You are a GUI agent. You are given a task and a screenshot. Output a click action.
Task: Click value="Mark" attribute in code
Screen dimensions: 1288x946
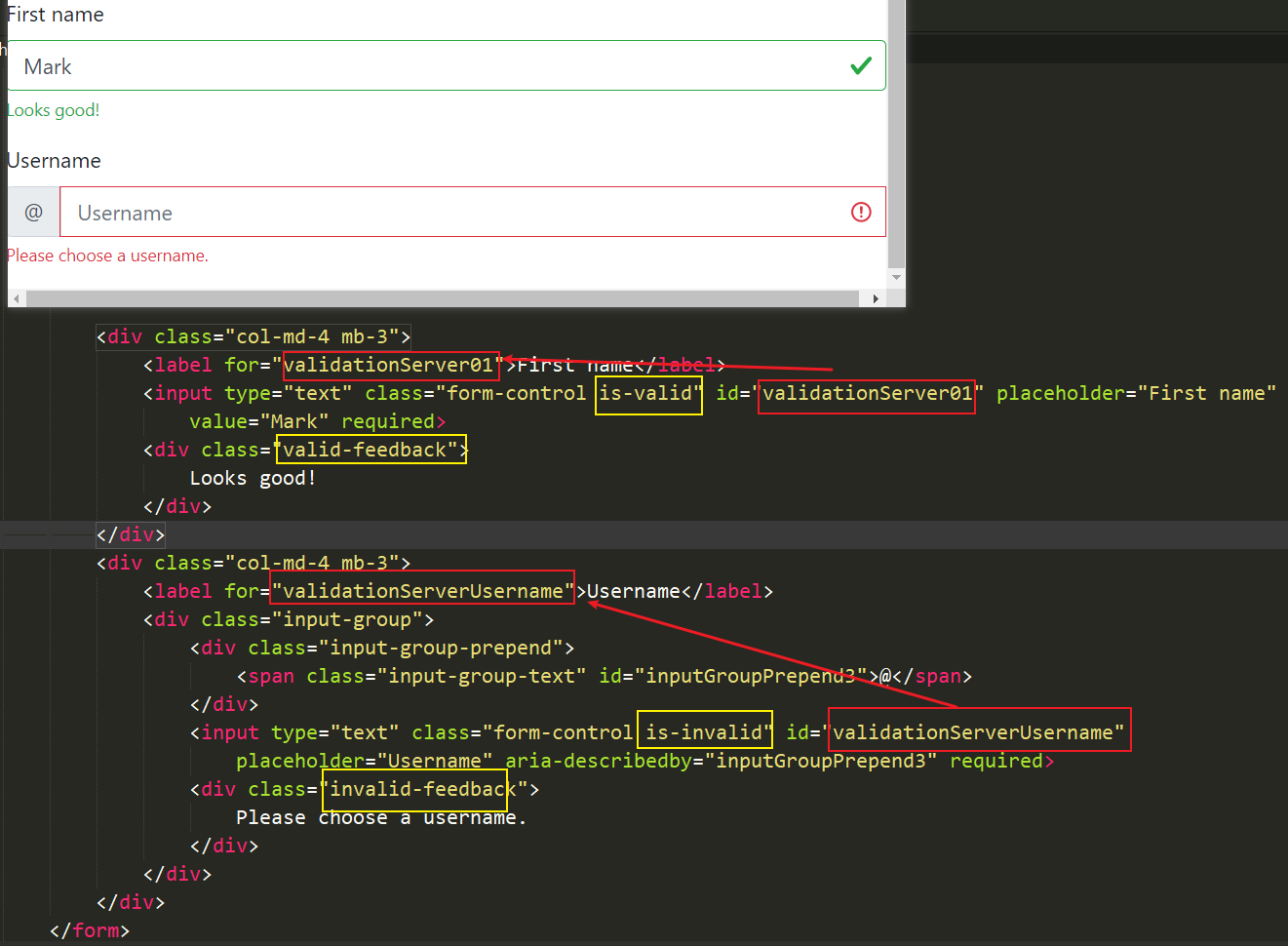click(x=259, y=421)
